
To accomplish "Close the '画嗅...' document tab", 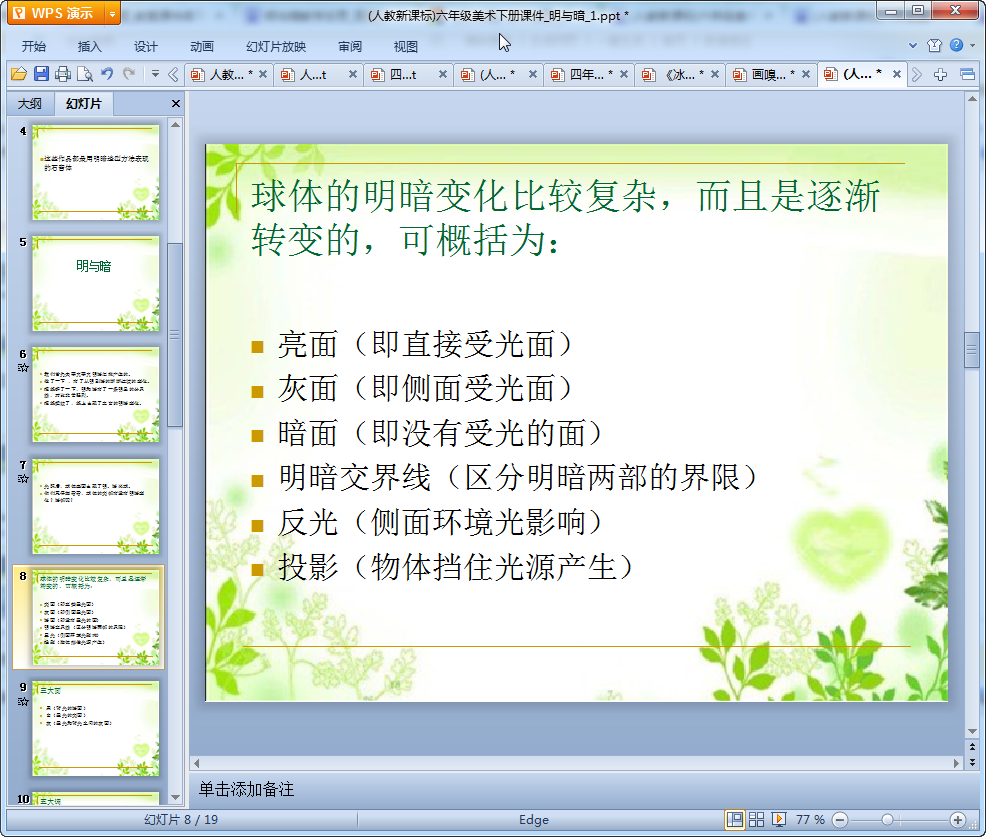I will (806, 74).
